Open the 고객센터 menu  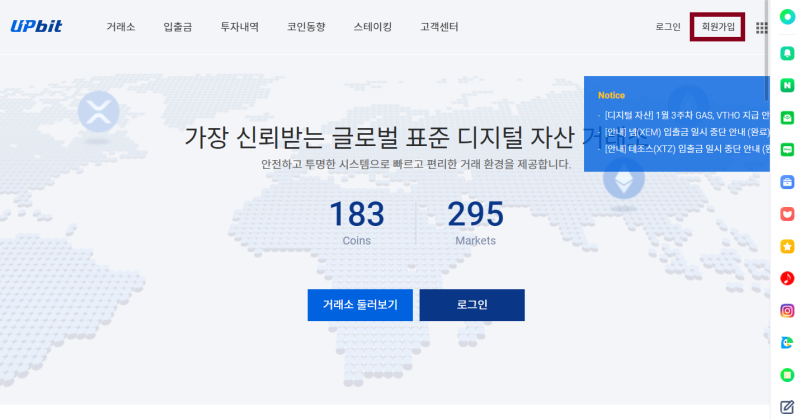[439, 27]
